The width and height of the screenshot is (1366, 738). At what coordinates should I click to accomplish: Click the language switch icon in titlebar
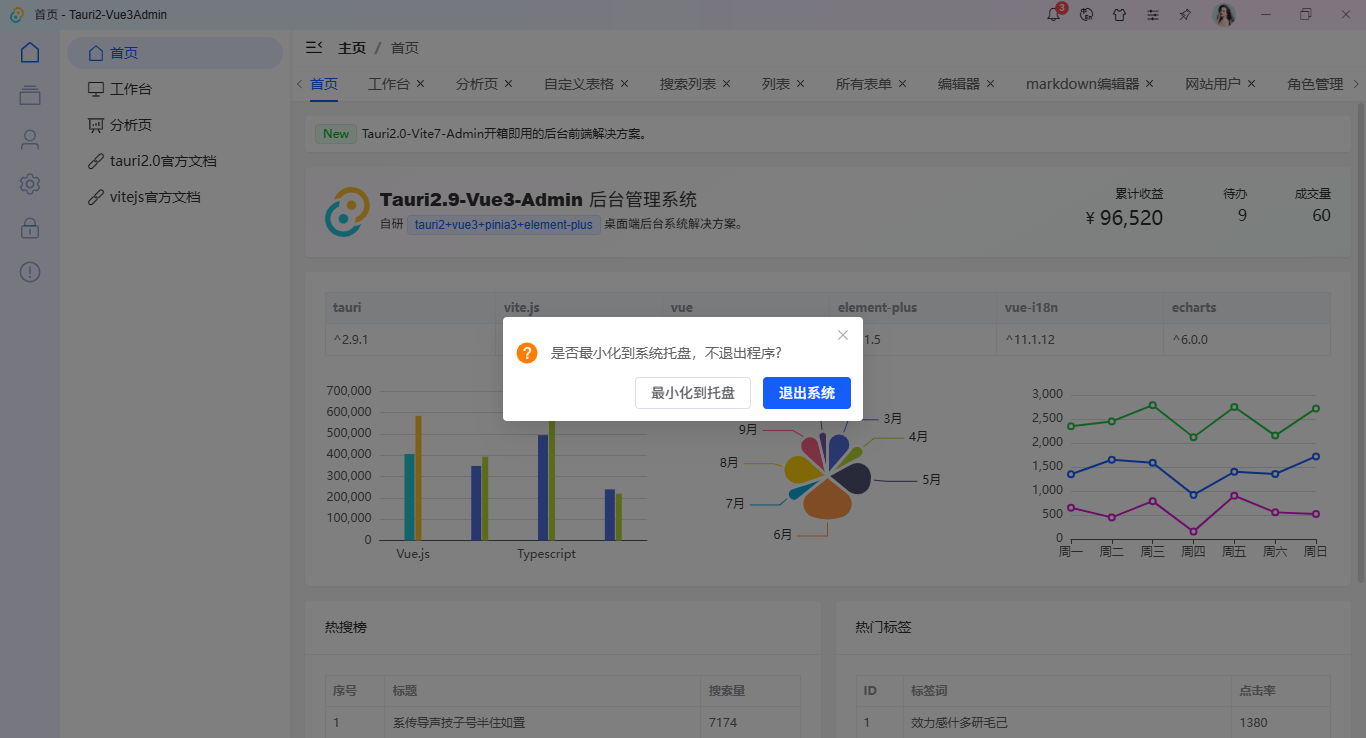[x=1086, y=15]
